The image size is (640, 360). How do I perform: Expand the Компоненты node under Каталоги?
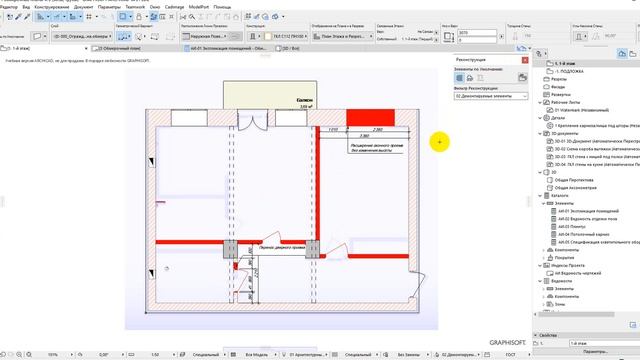click(x=544, y=250)
